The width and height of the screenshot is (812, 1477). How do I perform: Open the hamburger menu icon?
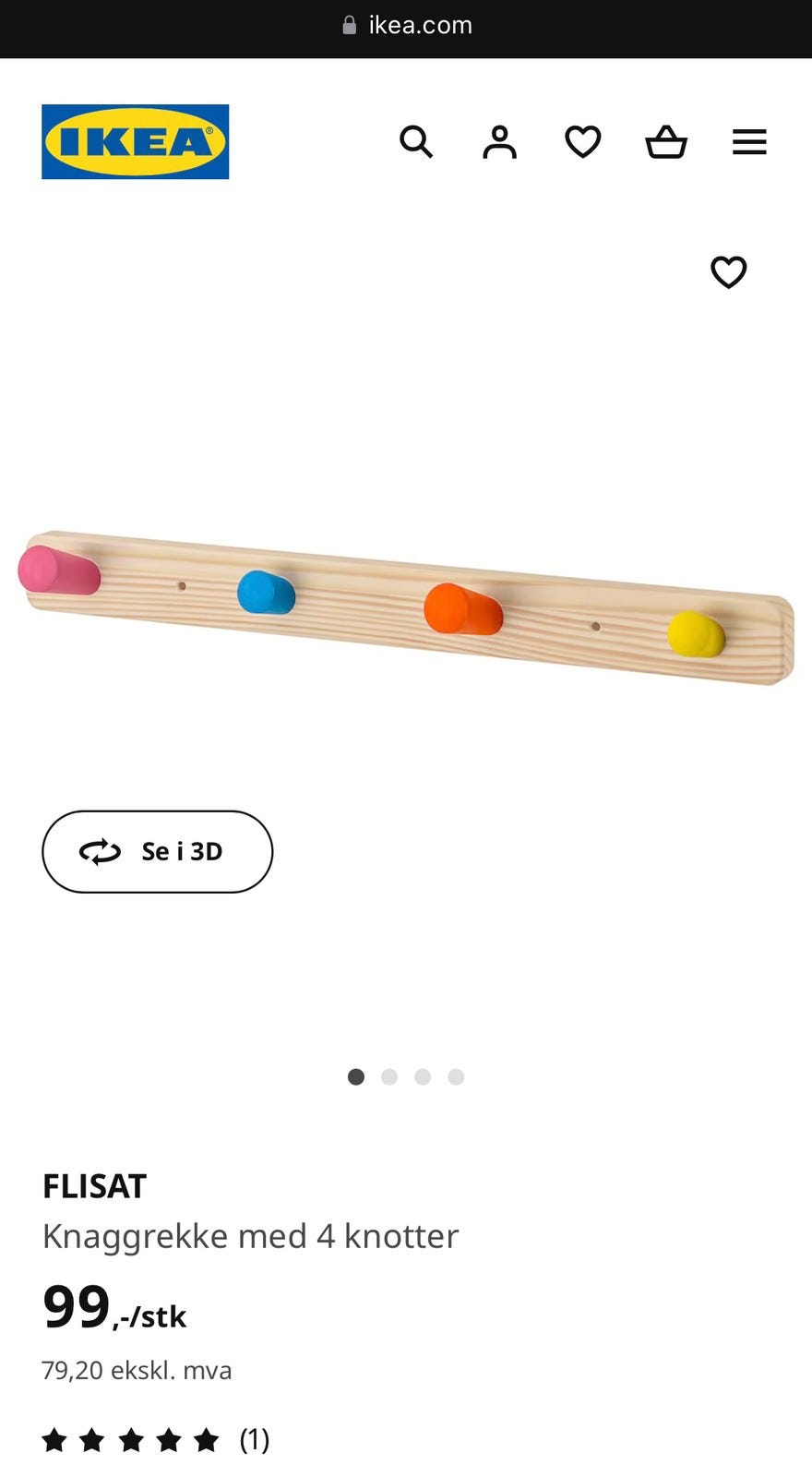[749, 142]
